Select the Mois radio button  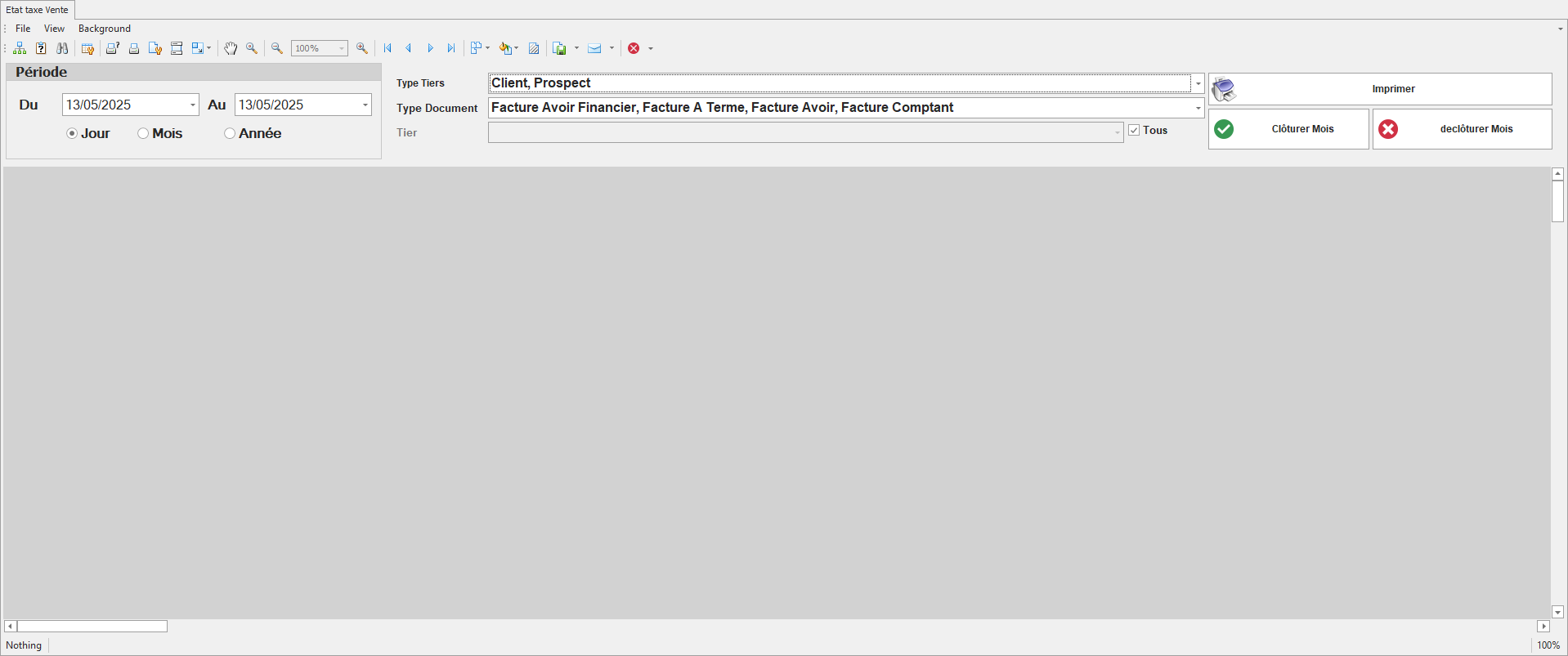[143, 133]
